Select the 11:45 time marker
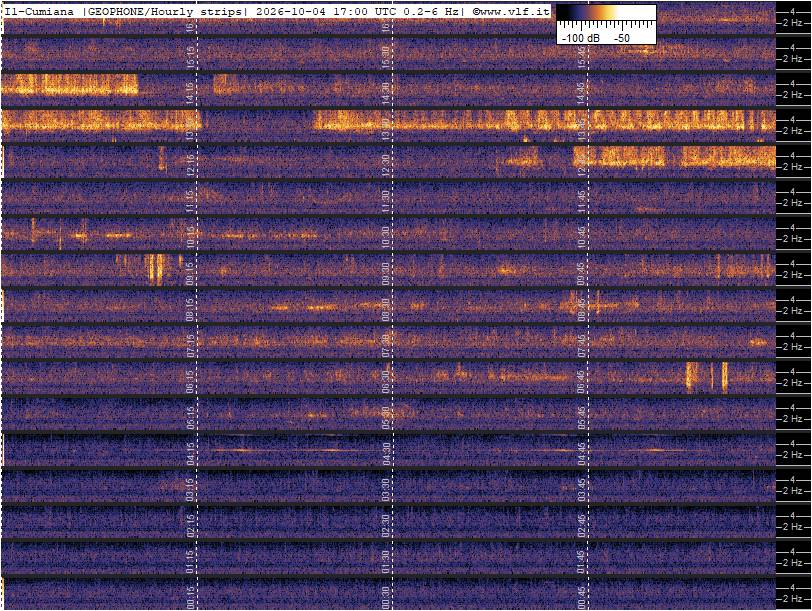812x611 pixels. coord(581,202)
